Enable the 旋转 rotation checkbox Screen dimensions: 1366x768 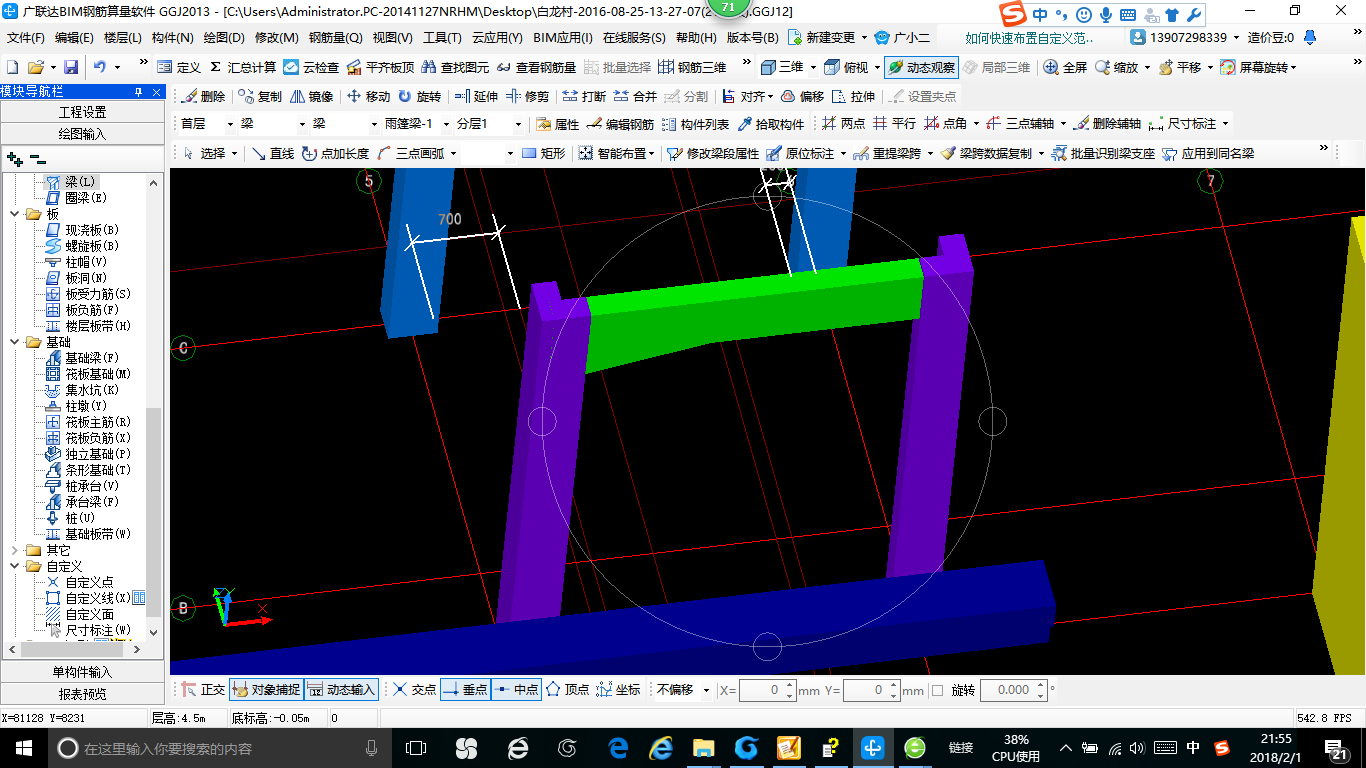[937, 690]
